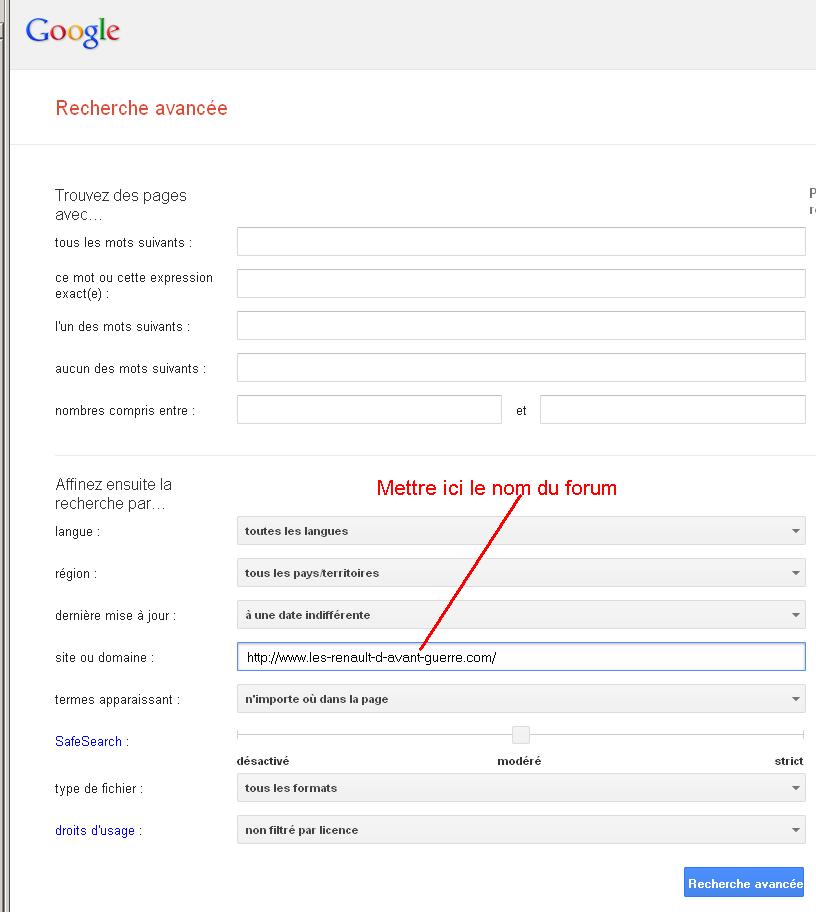Set SafeSearch to 'strict'
Screen dimensions: 816x912
(x=789, y=761)
